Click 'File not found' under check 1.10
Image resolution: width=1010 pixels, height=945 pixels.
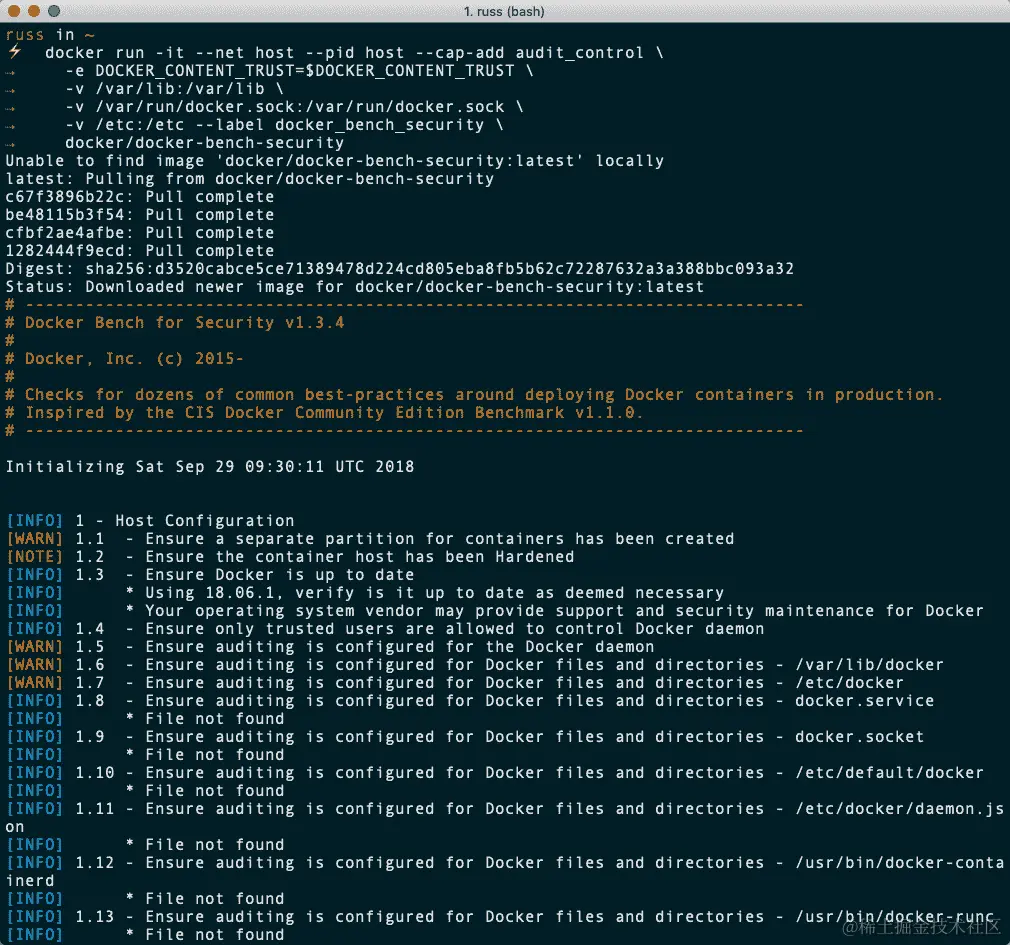(x=214, y=792)
